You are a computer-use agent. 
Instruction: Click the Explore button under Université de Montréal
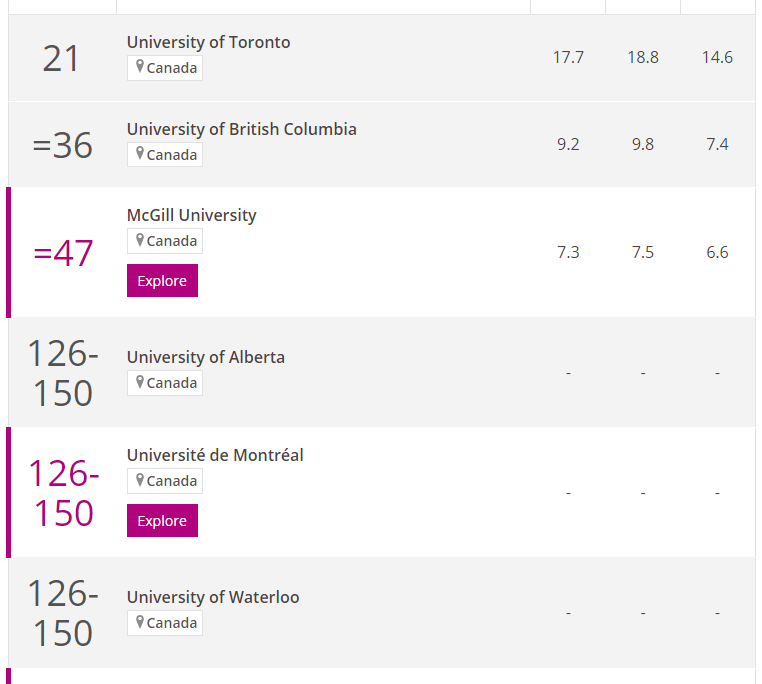coord(162,521)
